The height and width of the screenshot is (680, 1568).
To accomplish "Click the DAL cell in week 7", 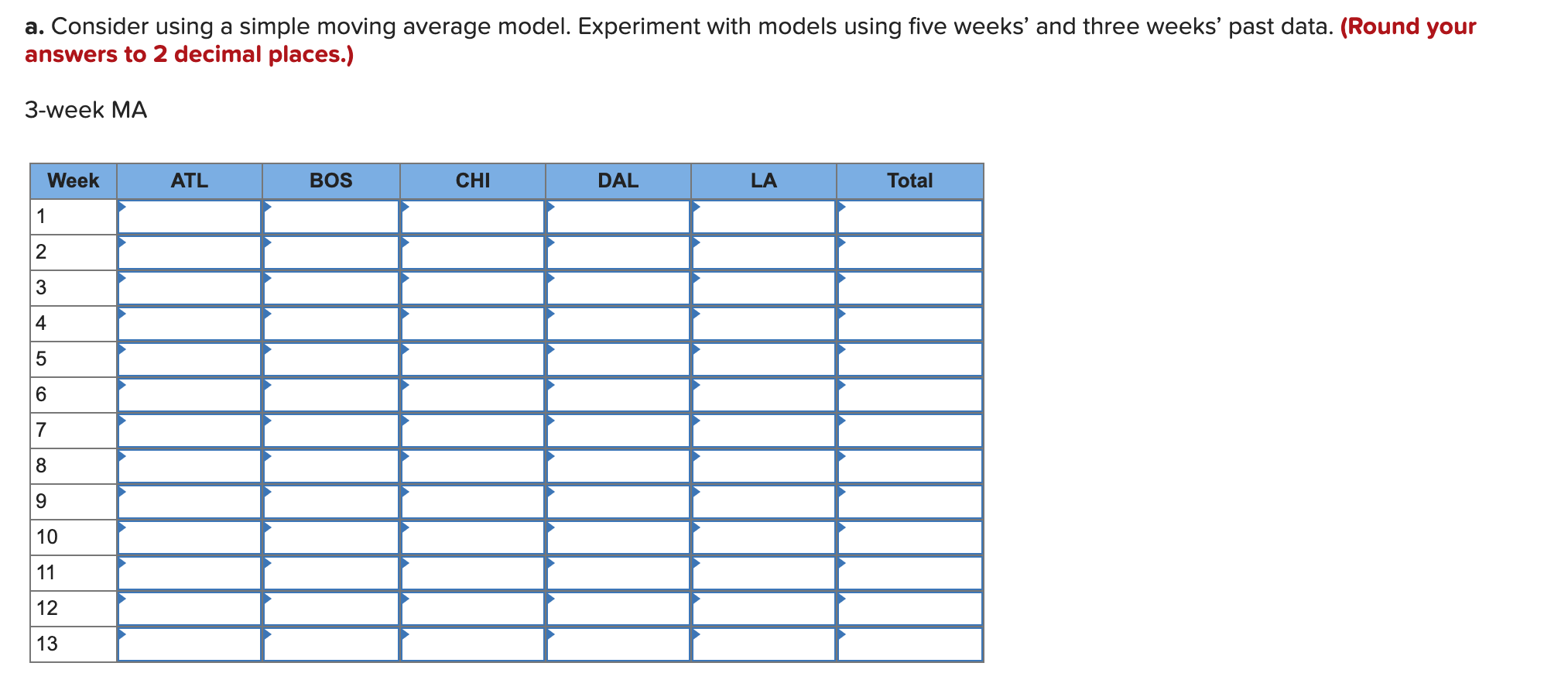I will point(618,431).
